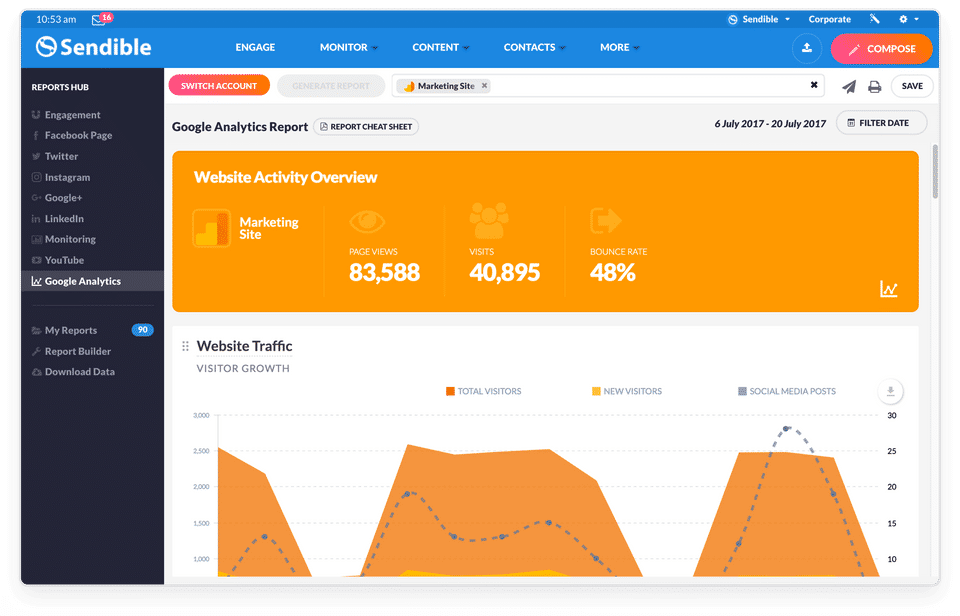The width and height of the screenshot is (960, 616).
Task: Select Google Analytics in Reports Hub
Action: point(92,281)
